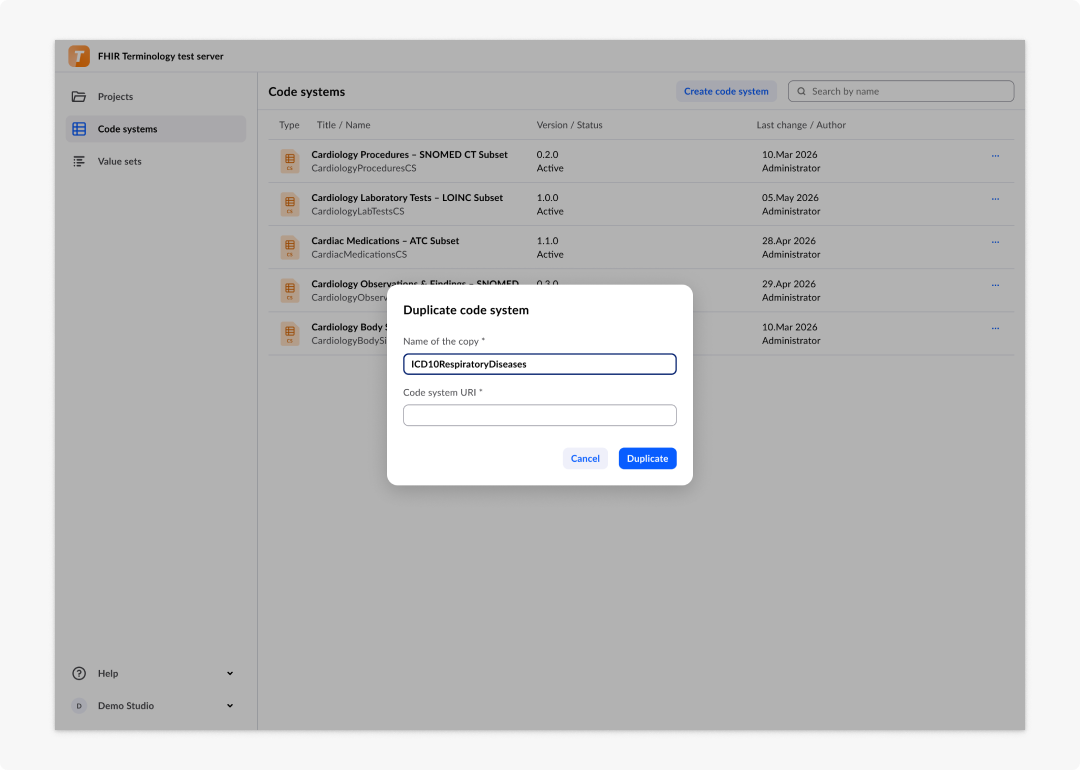
Task: Expand the Demo Studio account chevron
Action: (x=230, y=705)
